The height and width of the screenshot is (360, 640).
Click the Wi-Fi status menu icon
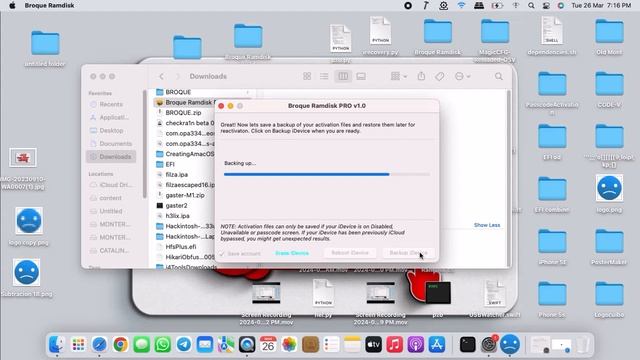[461, 5]
